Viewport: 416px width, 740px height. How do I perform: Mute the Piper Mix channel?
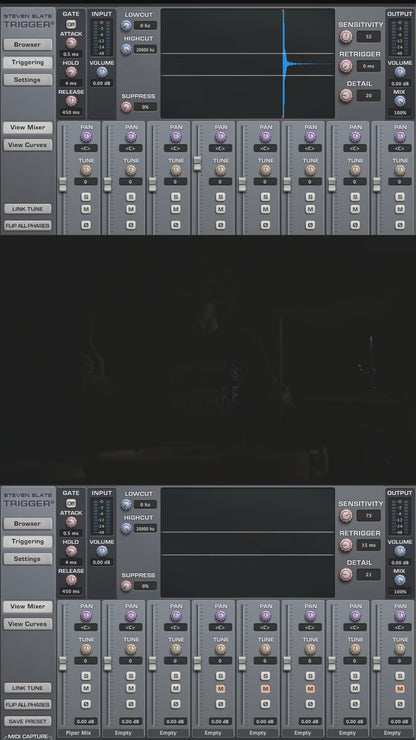[x=86, y=689]
